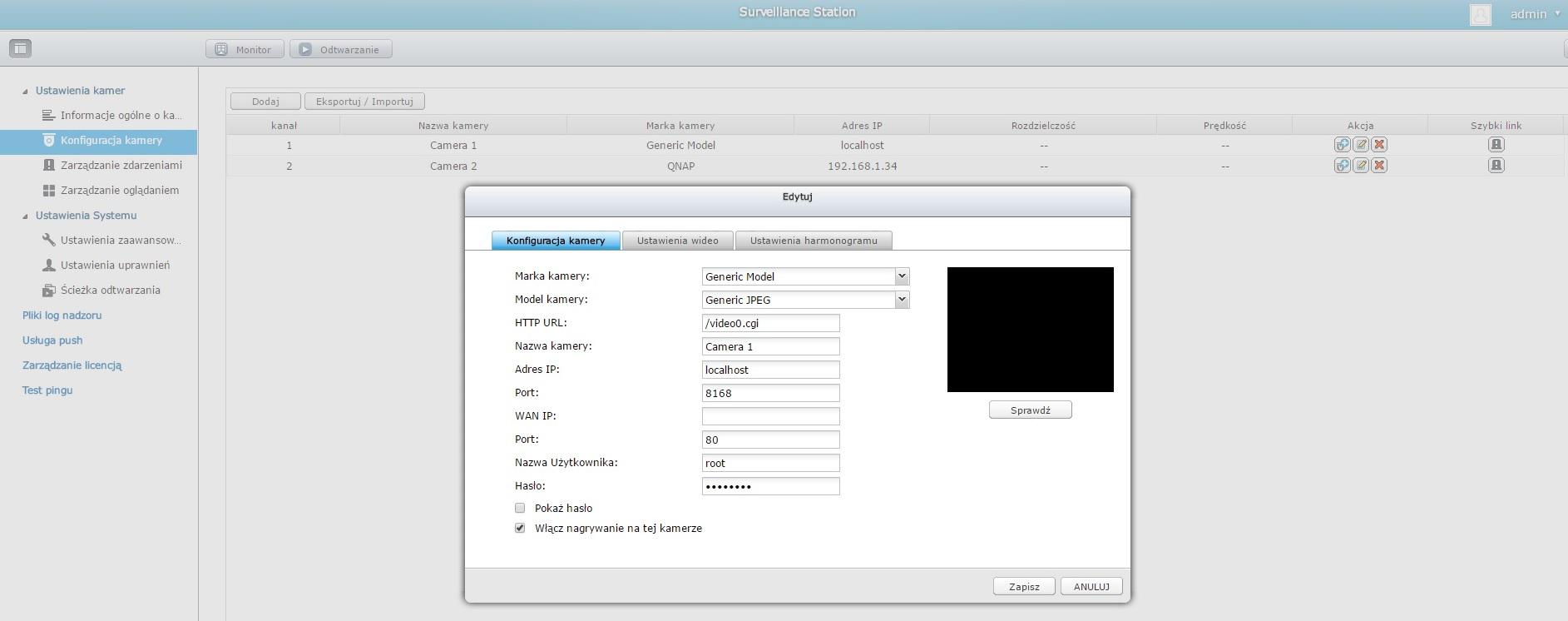Delete Camera 2 with the red X icon

click(1379, 166)
